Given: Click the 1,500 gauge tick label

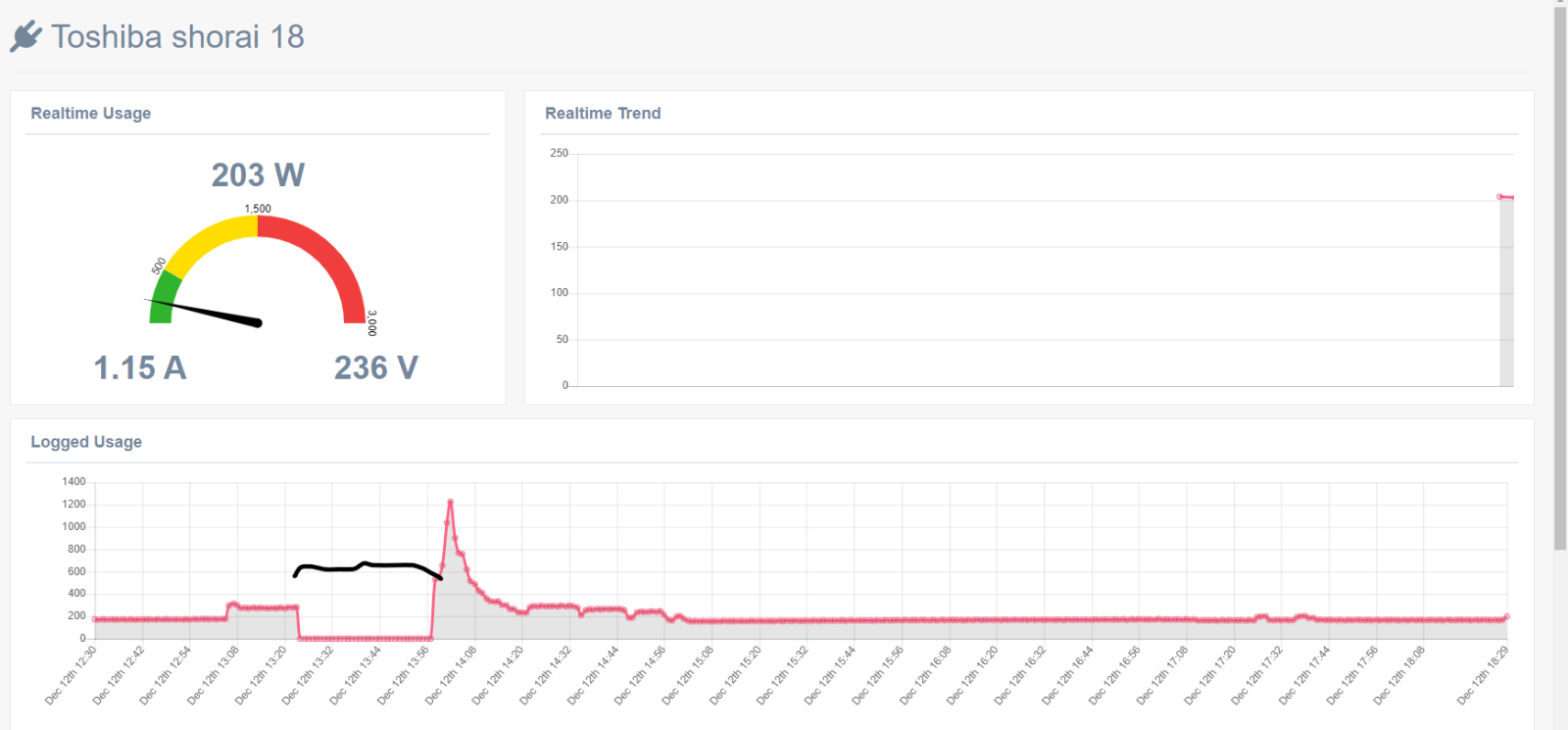Looking at the screenshot, I should pos(258,209).
